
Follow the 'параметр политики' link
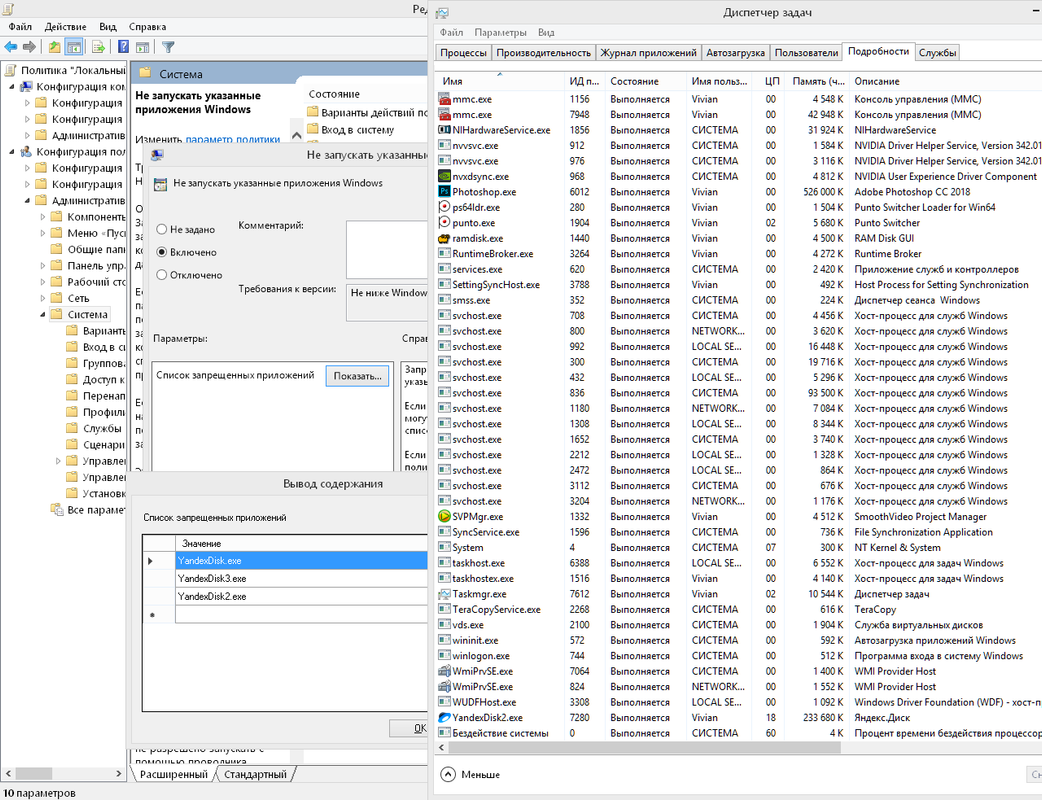point(233,140)
